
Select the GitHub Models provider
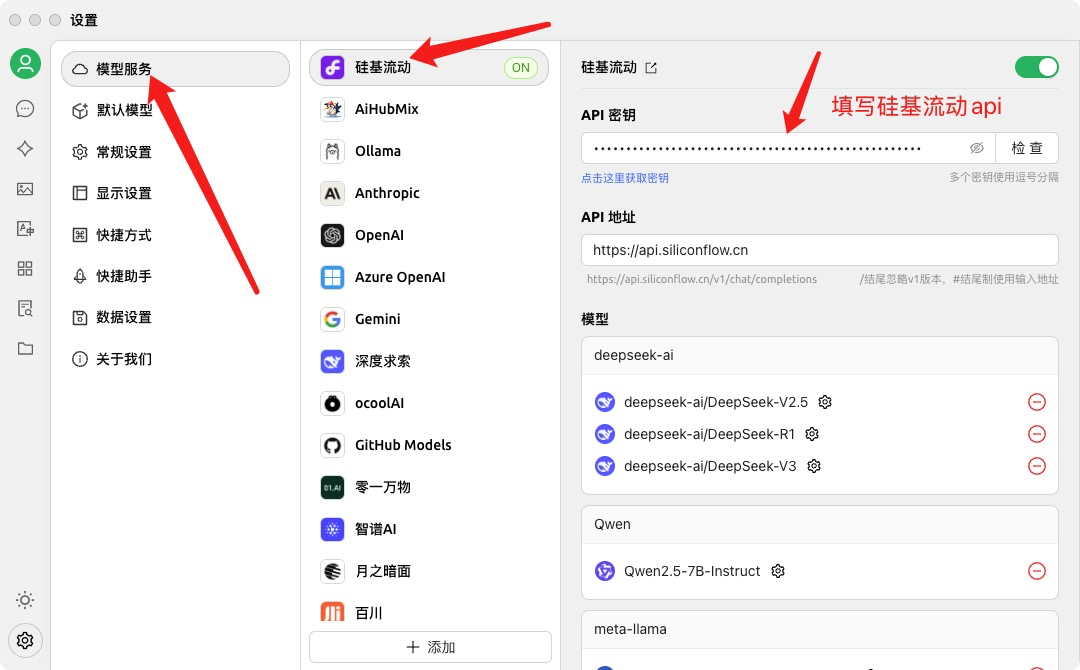tap(428, 445)
